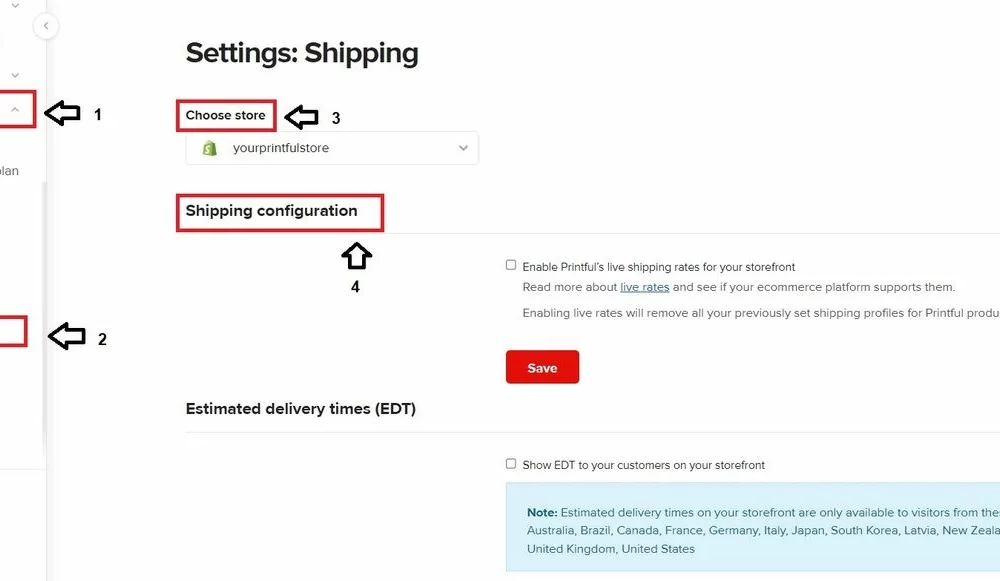Image resolution: width=1000 pixels, height=581 pixels.
Task: Click the Estimated delivery times (EDT) heading
Action: coord(300,409)
